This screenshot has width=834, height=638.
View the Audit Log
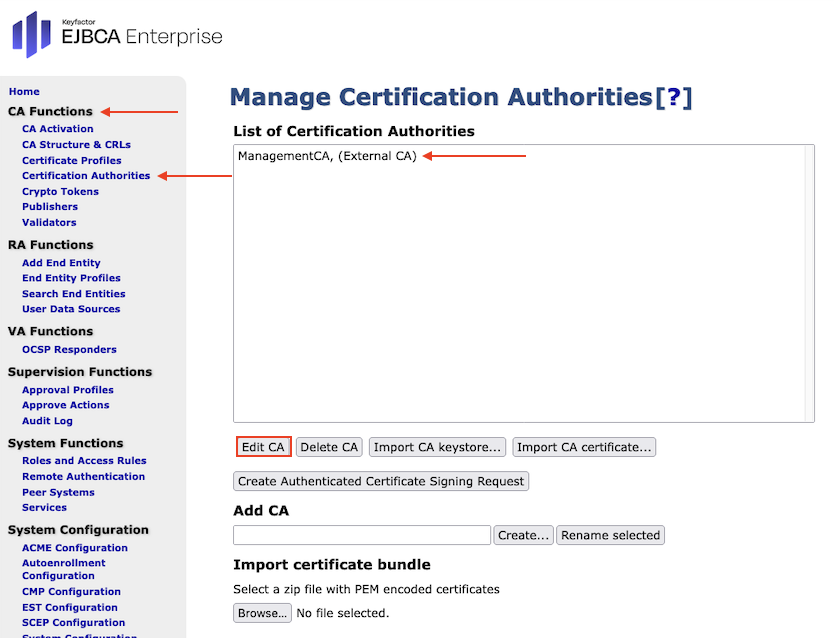(x=47, y=421)
